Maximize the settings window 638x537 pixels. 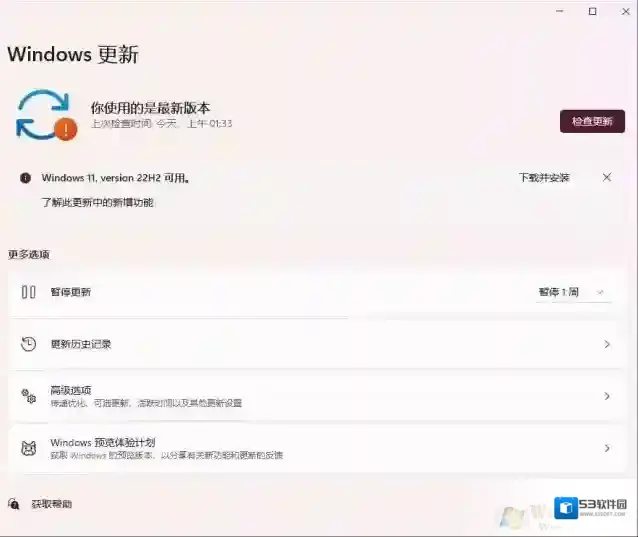(x=592, y=11)
